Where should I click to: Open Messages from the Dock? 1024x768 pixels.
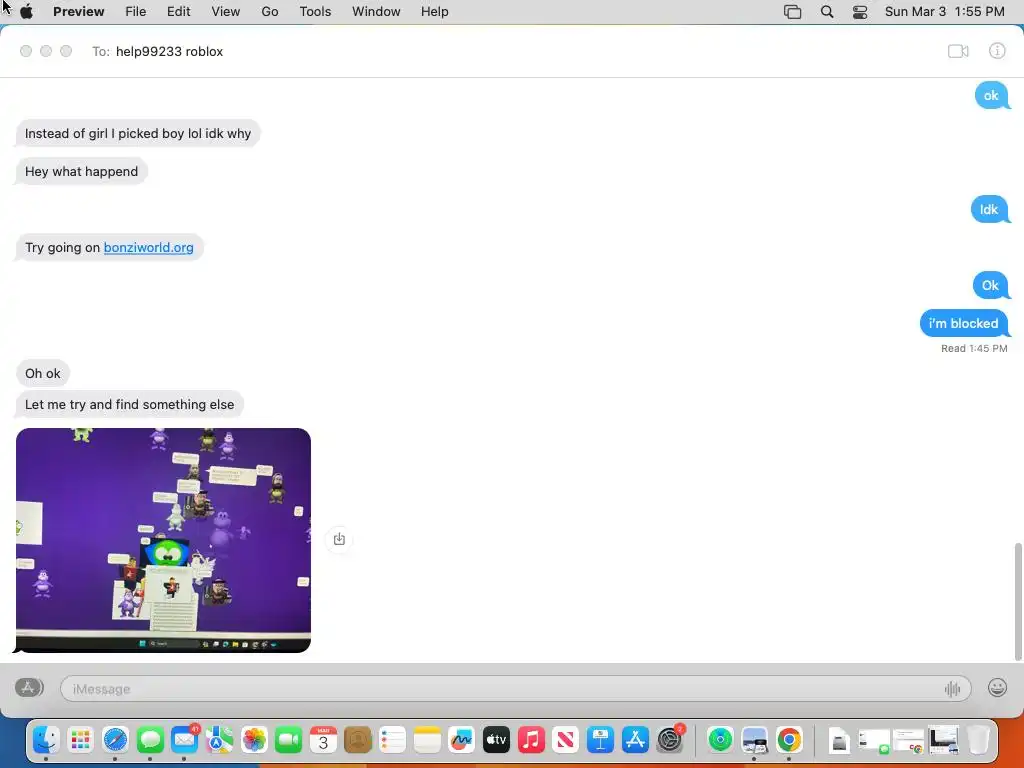(150, 740)
